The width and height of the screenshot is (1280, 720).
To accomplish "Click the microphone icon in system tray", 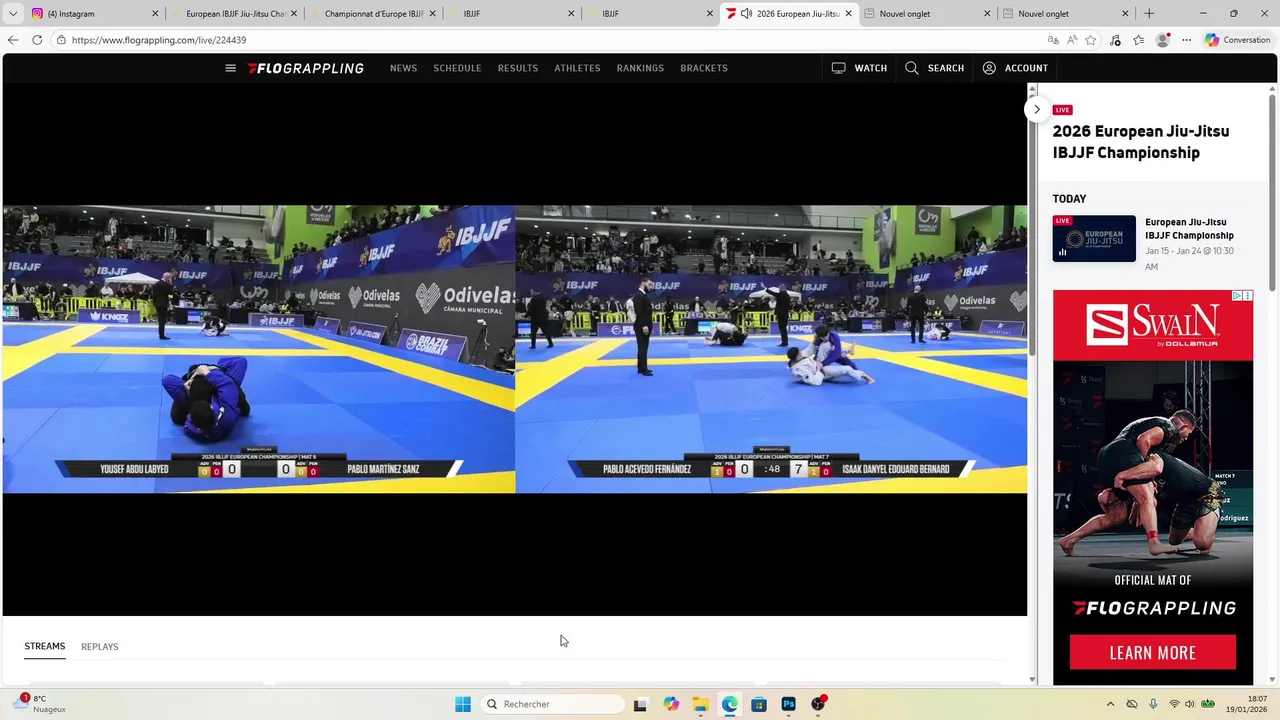I will pyautogui.click(x=1153, y=704).
